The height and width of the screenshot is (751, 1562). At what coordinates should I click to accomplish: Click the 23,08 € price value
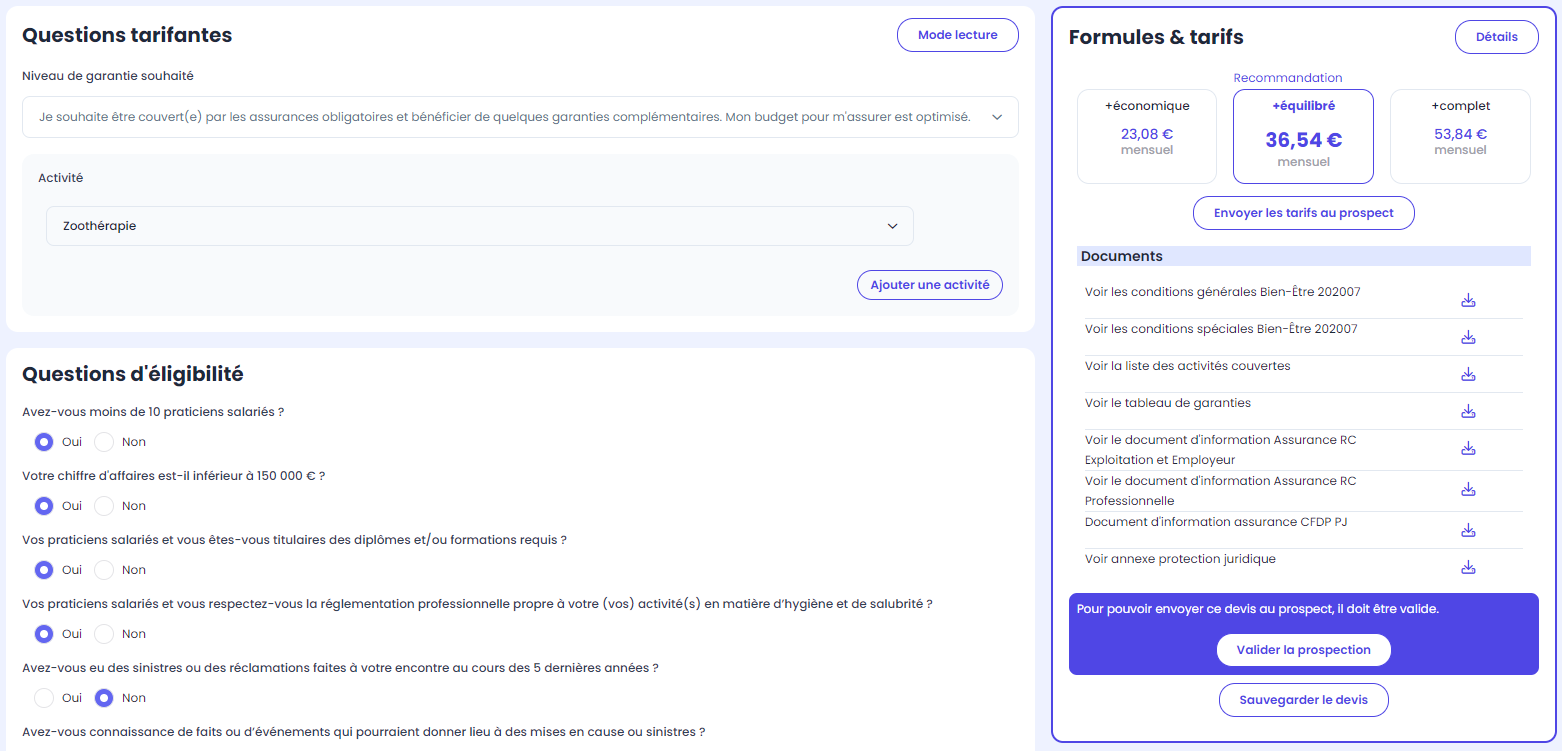[1147, 134]
